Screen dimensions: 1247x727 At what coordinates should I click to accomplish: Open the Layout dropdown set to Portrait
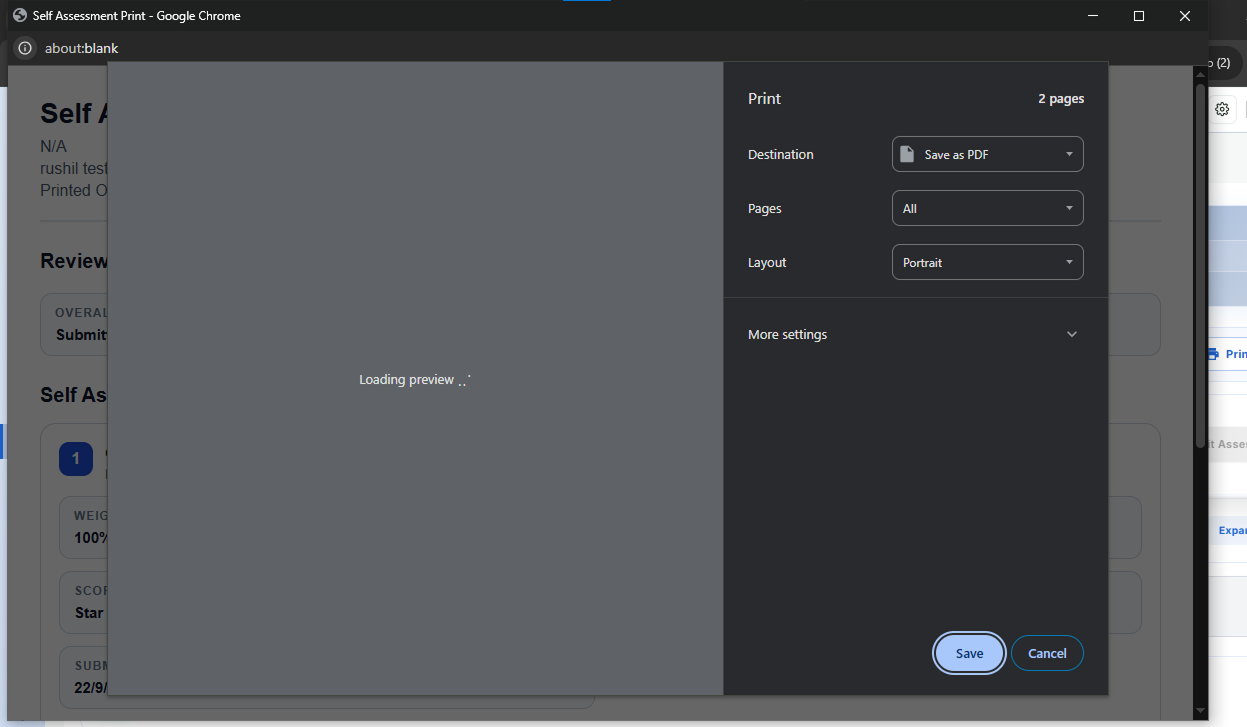(987, 262)
